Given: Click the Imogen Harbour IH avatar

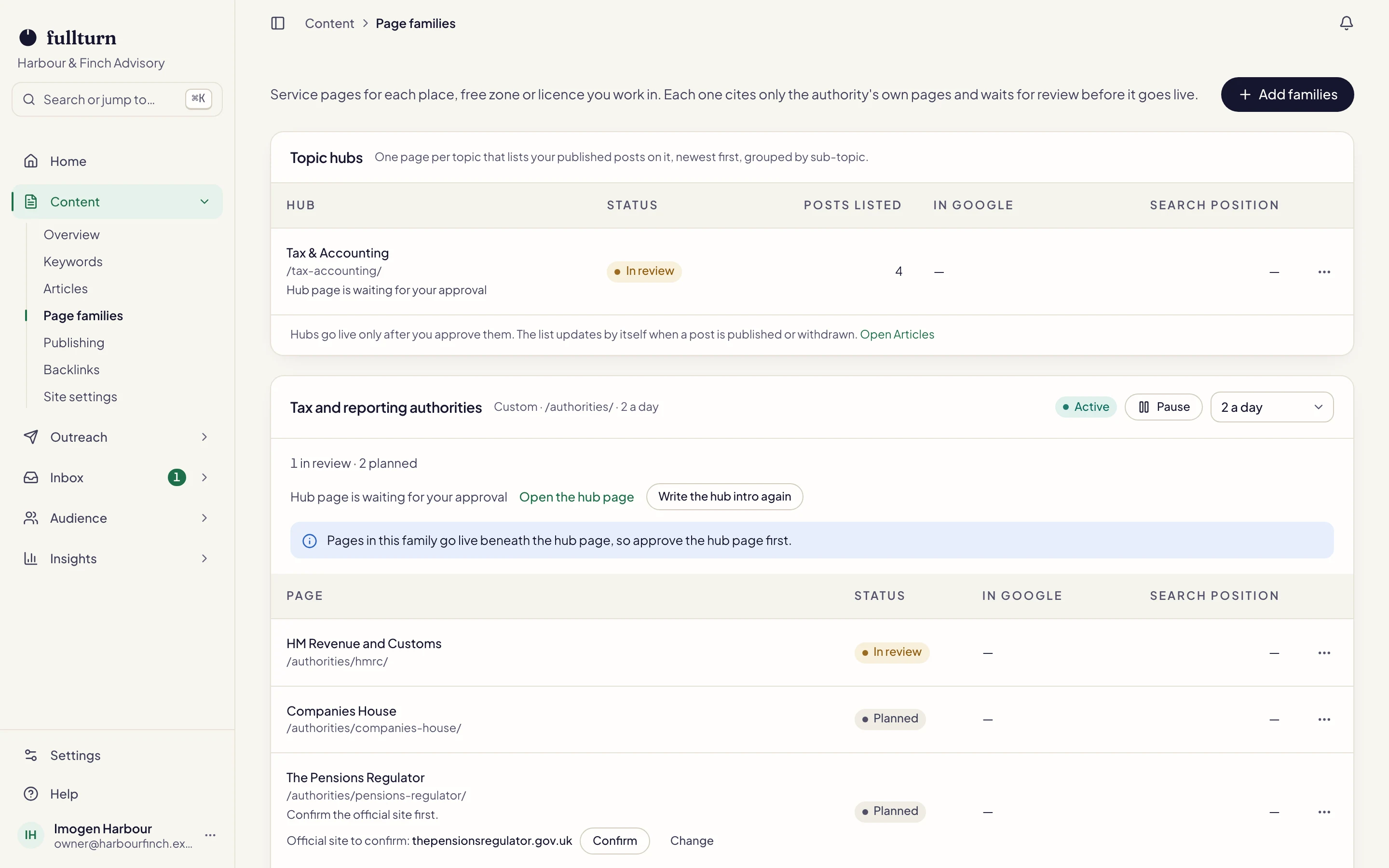Looking at the screenshot, I should point(30,835).
